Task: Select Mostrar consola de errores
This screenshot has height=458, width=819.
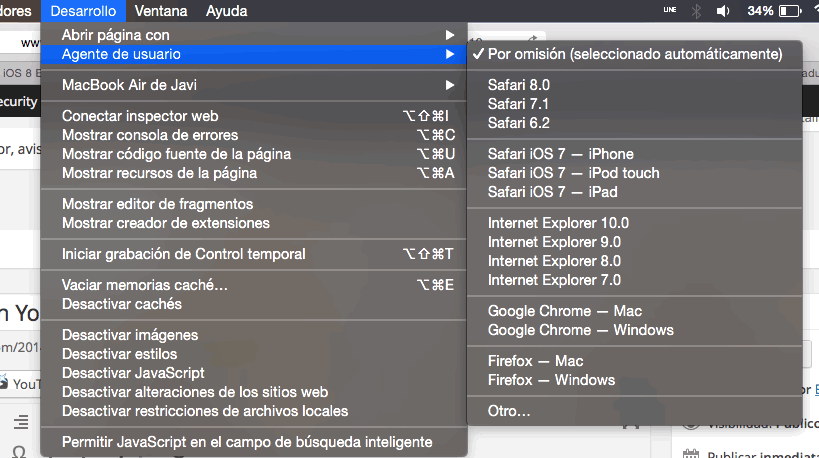Action: pyautogui.click(x=254, y=135)
